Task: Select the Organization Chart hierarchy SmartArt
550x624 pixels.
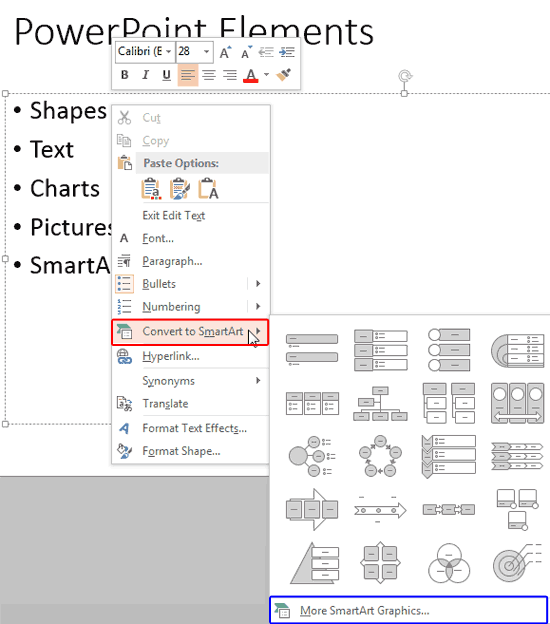Action: [381, 403]
